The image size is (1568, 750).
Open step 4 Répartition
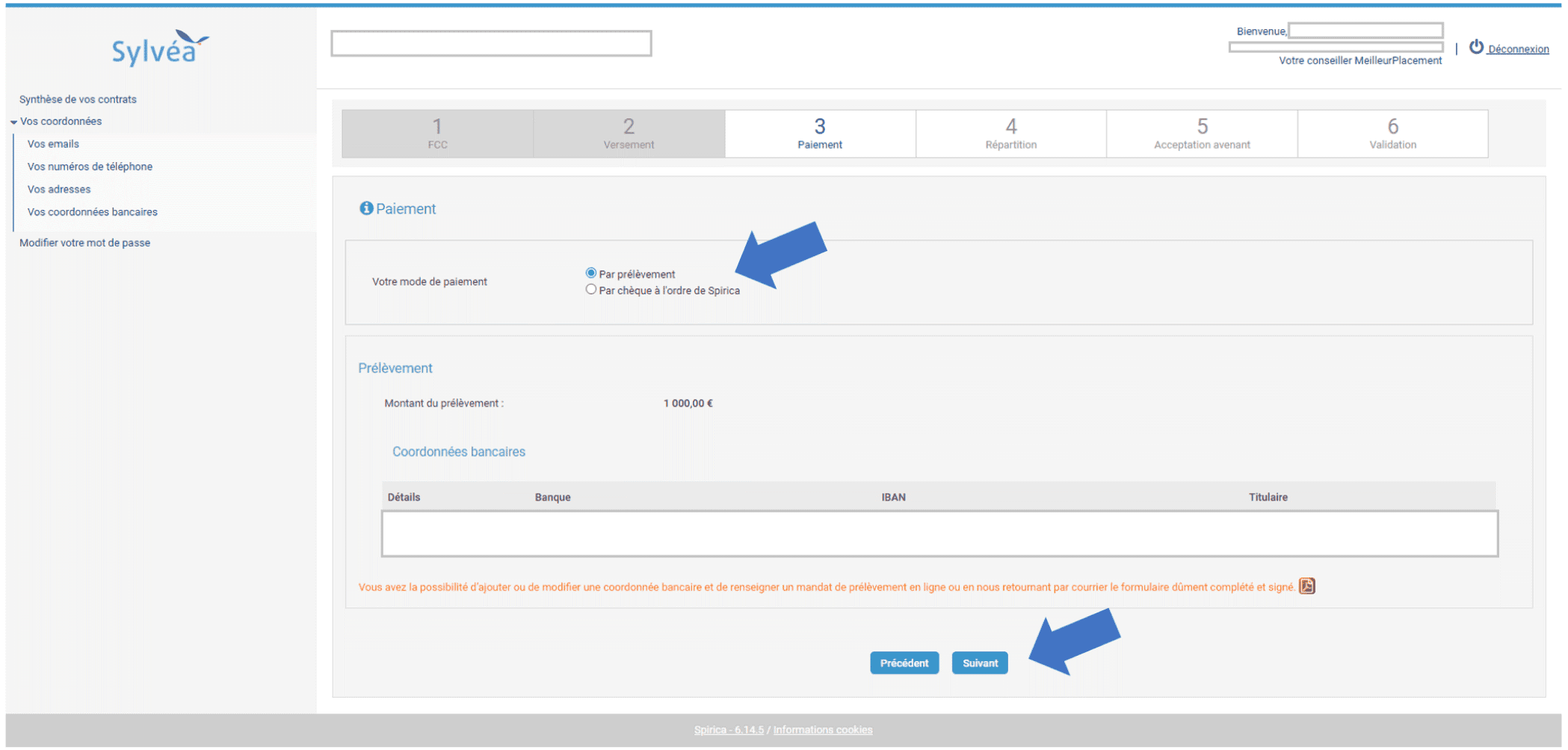point(1010,134)
